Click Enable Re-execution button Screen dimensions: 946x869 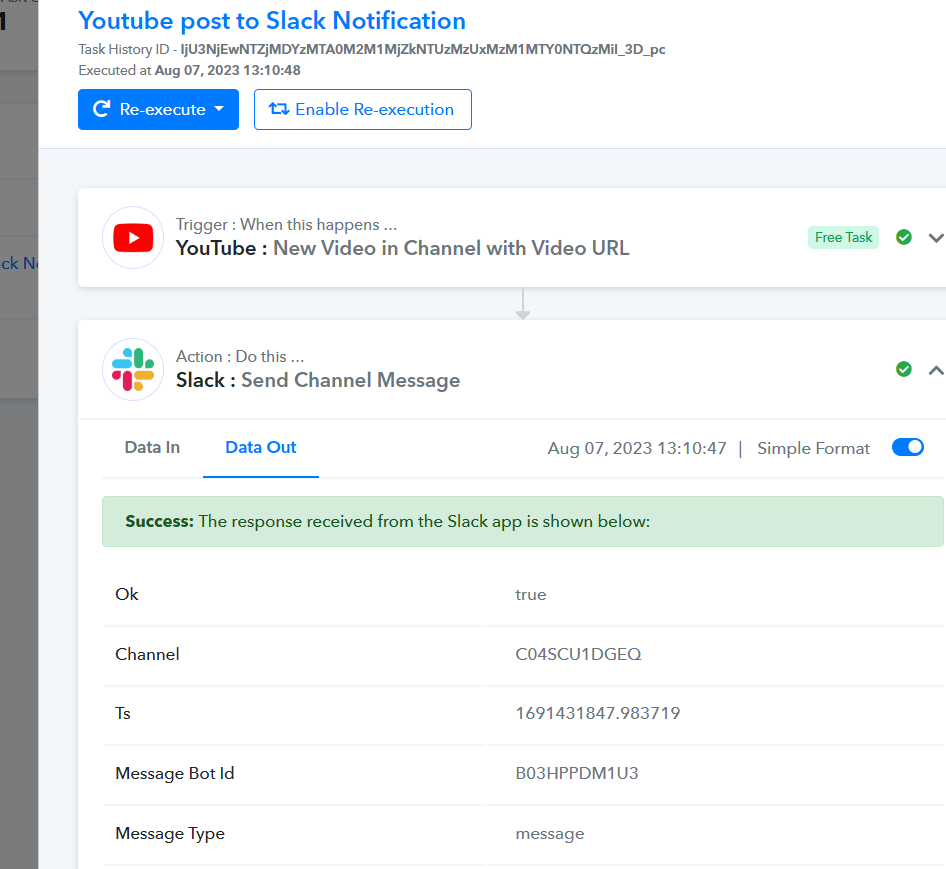363,109
